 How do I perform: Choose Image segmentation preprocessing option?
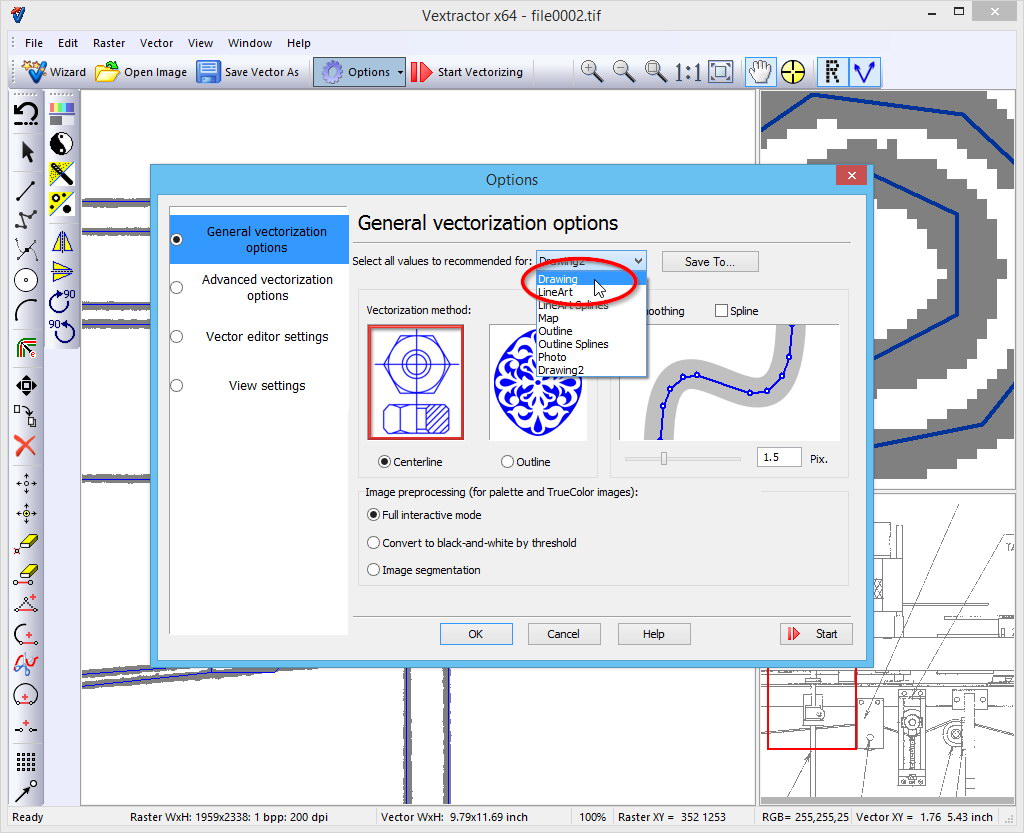374,570
